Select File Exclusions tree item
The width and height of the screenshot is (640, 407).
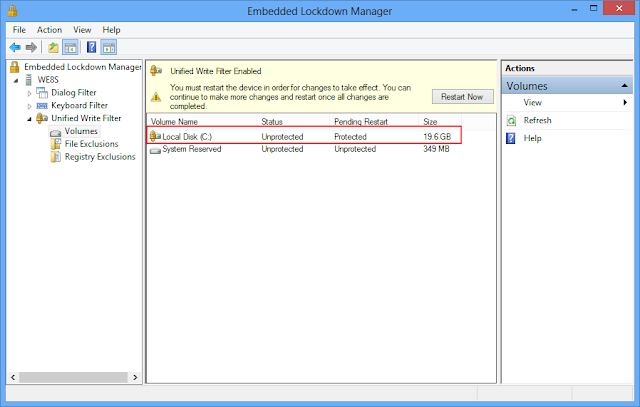tap(91, 144)
